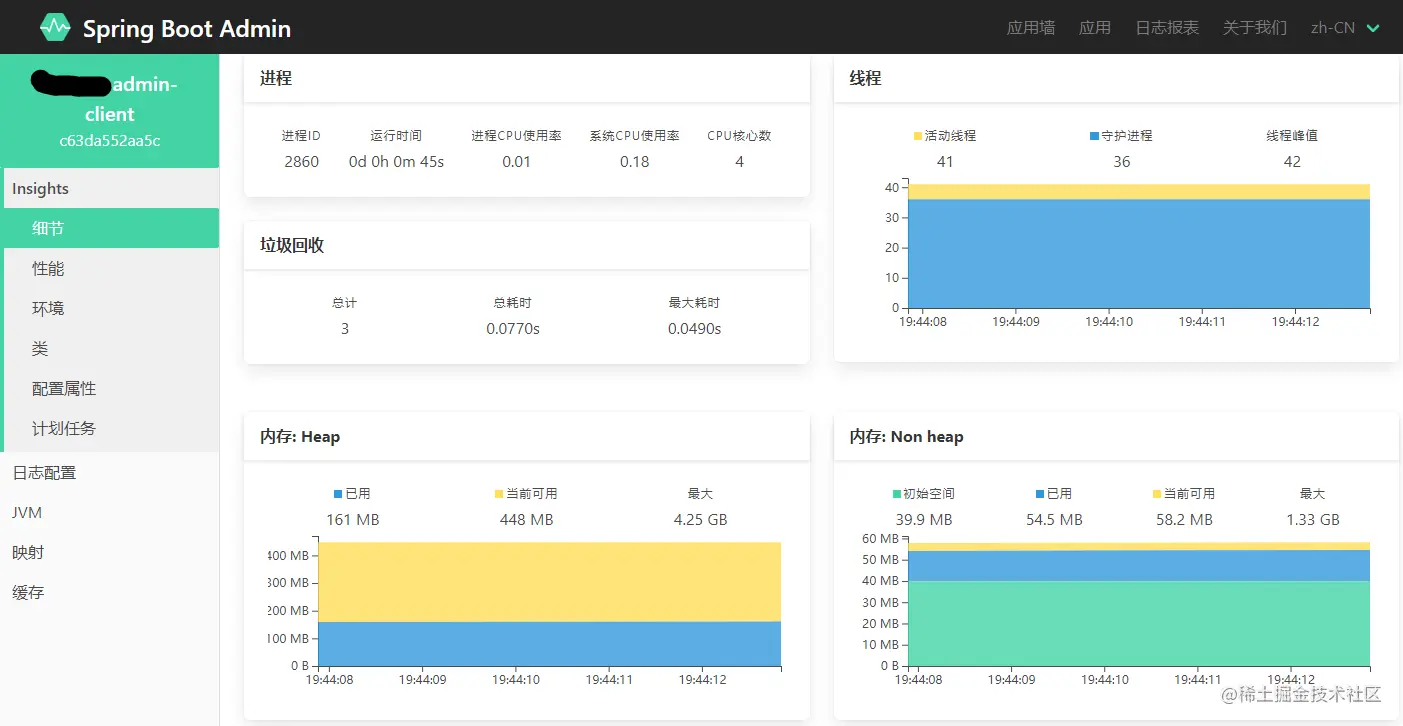Click Heap available value 448 MB

(x=526, y=520)
